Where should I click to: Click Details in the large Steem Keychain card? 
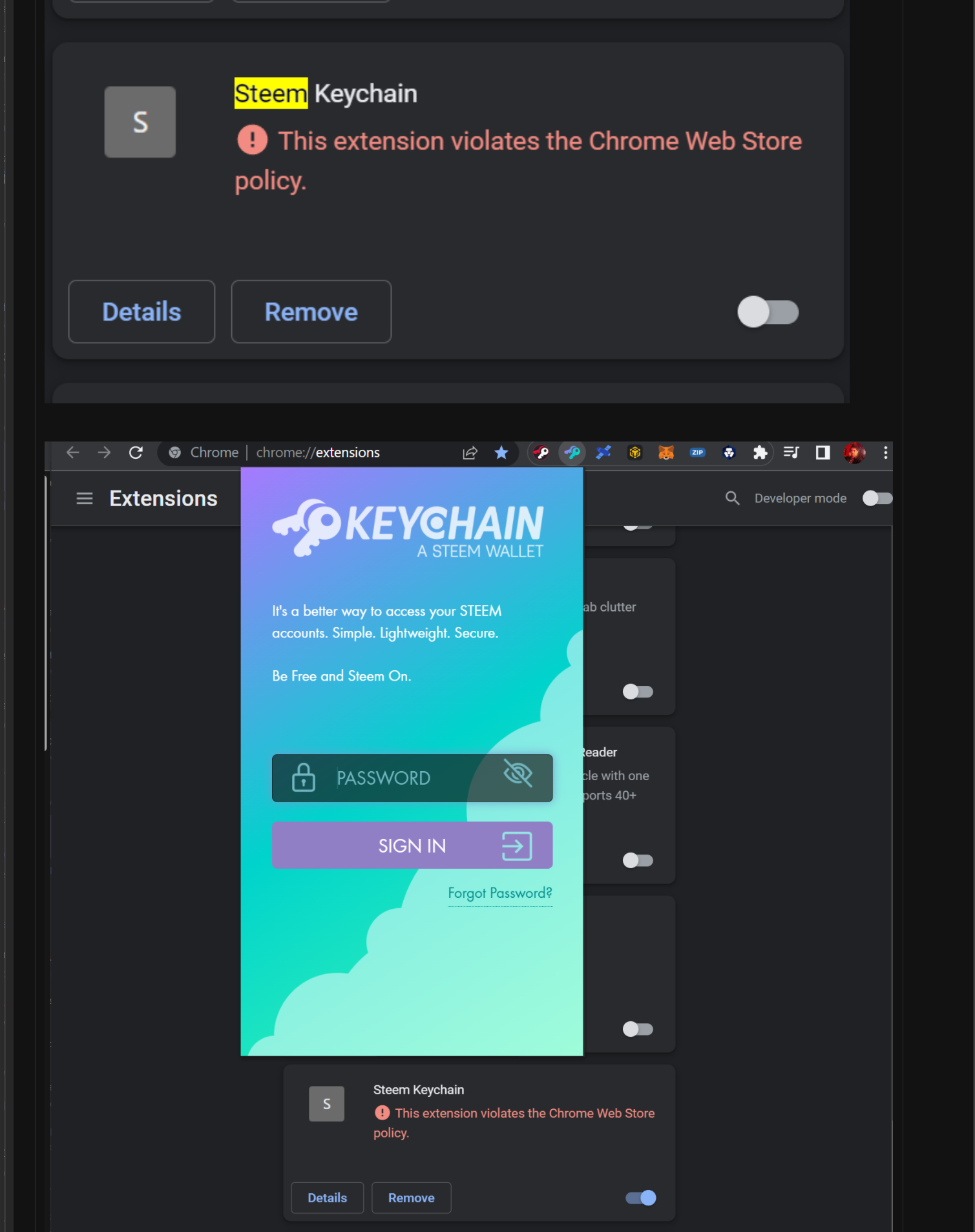click(x=142, y=312)
